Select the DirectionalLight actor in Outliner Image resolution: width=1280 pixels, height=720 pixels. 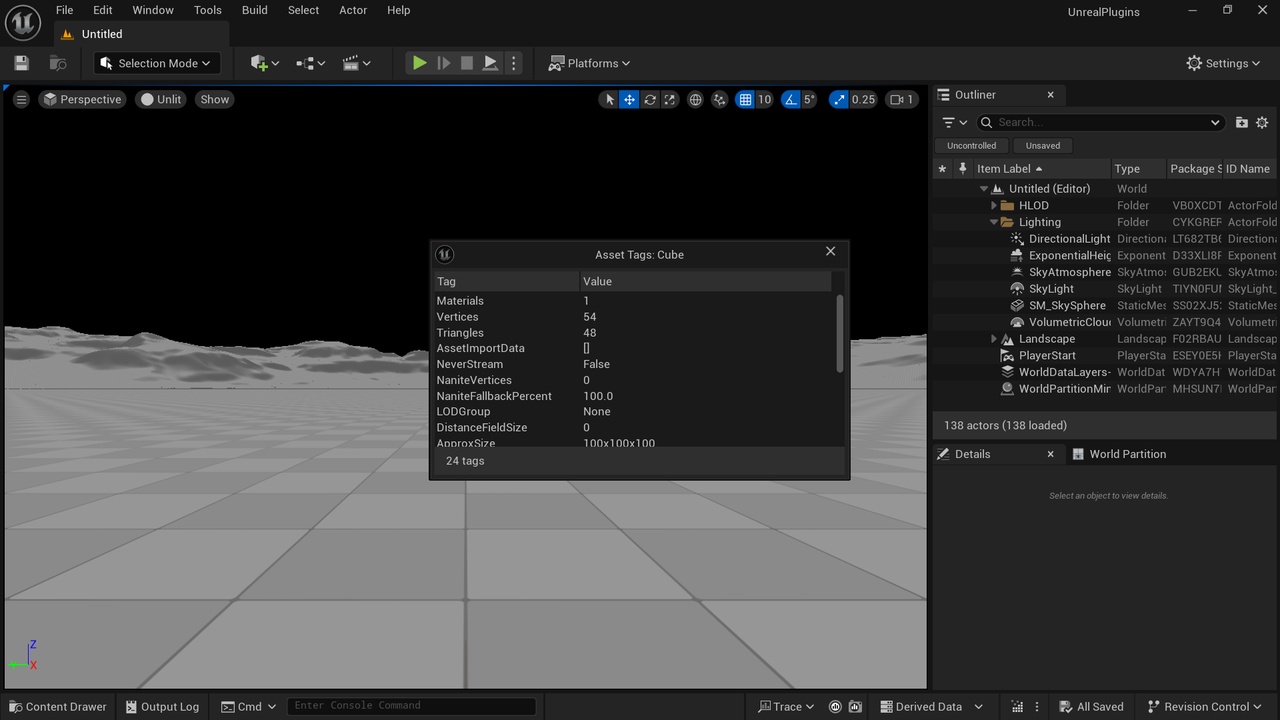(x=1105, y=239)
